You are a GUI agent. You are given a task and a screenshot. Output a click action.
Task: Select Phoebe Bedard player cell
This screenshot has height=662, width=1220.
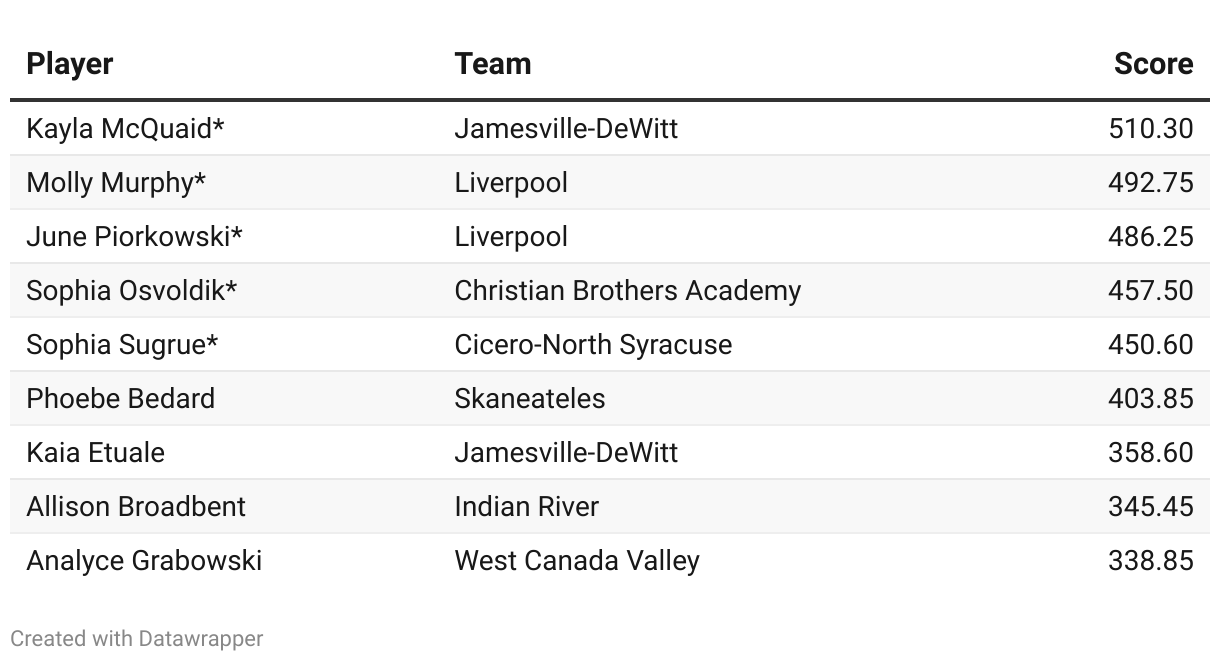click(x=121, y=399)
